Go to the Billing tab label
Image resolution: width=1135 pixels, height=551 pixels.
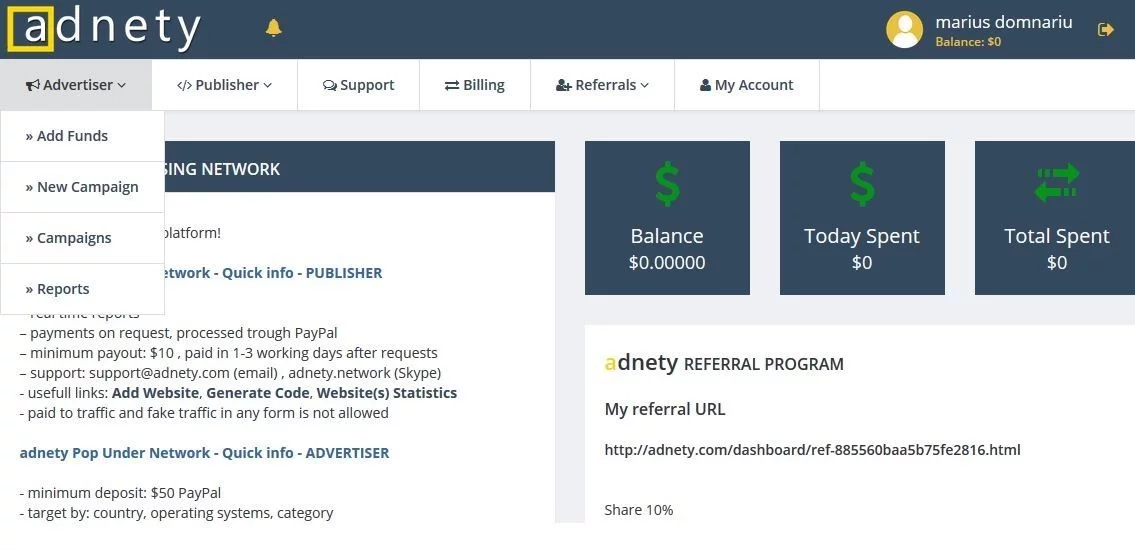point(484,85)
